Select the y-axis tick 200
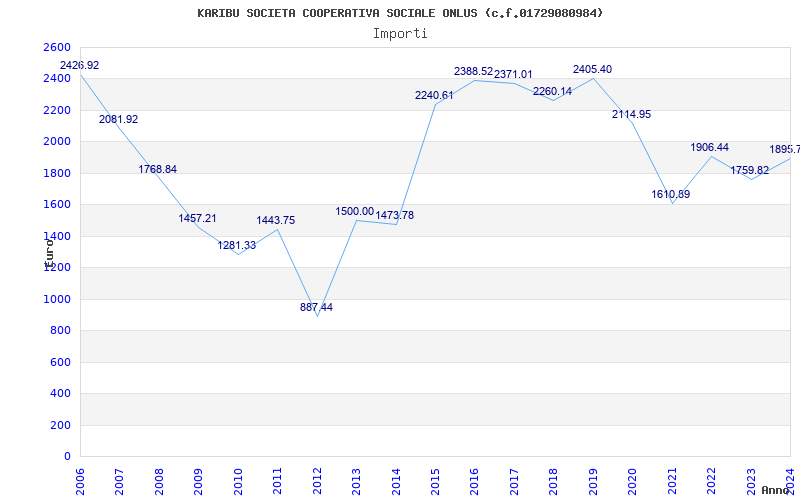The height and width of the screenshot is (500, 800). coord(61,425)
